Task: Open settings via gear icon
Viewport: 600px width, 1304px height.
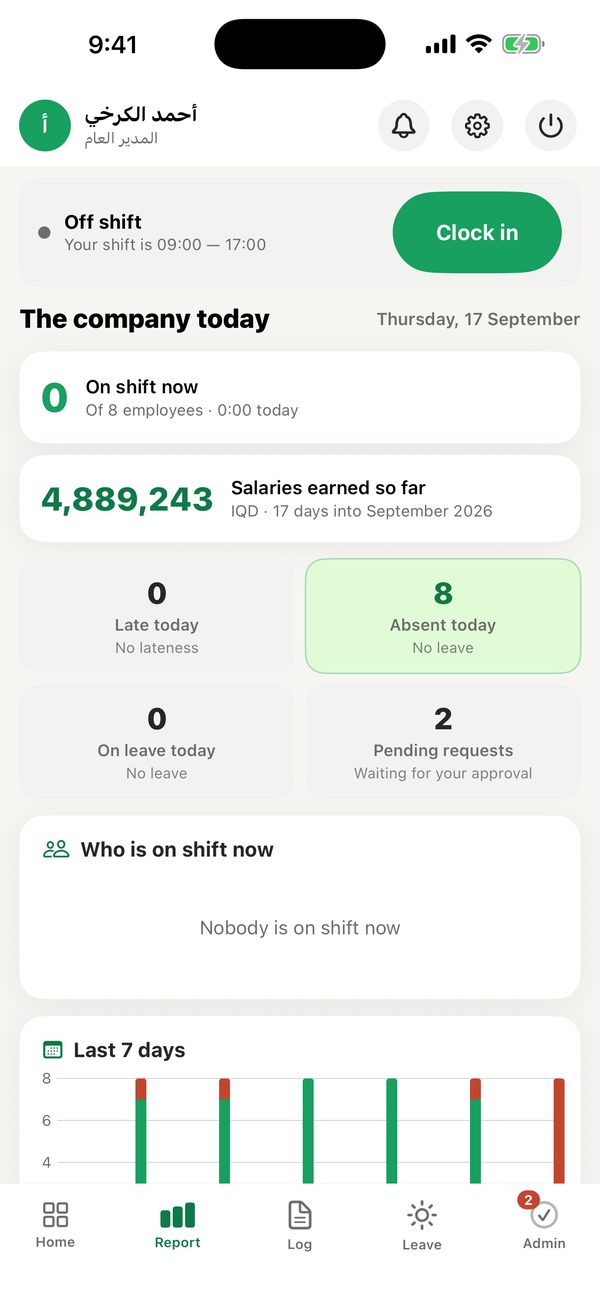Action: click(x=478, y=126)
